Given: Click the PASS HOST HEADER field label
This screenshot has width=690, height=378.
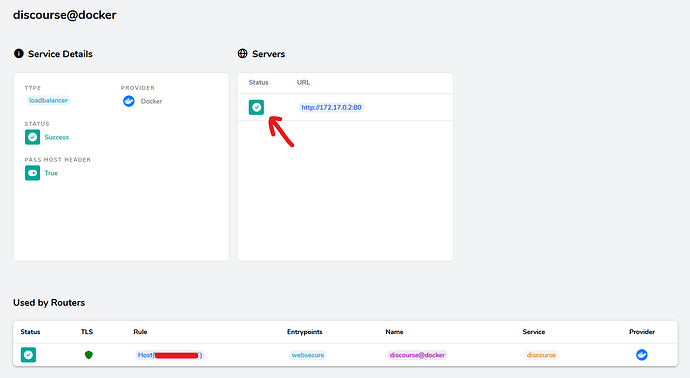Looking at the screenshot, I should (58, 160).
